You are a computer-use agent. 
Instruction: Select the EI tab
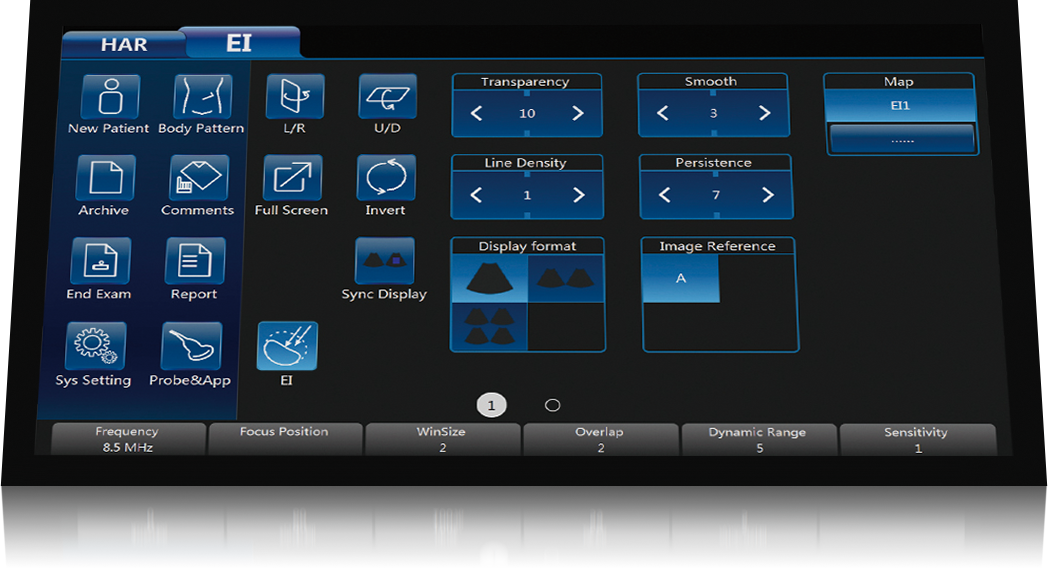pos(240,44)
